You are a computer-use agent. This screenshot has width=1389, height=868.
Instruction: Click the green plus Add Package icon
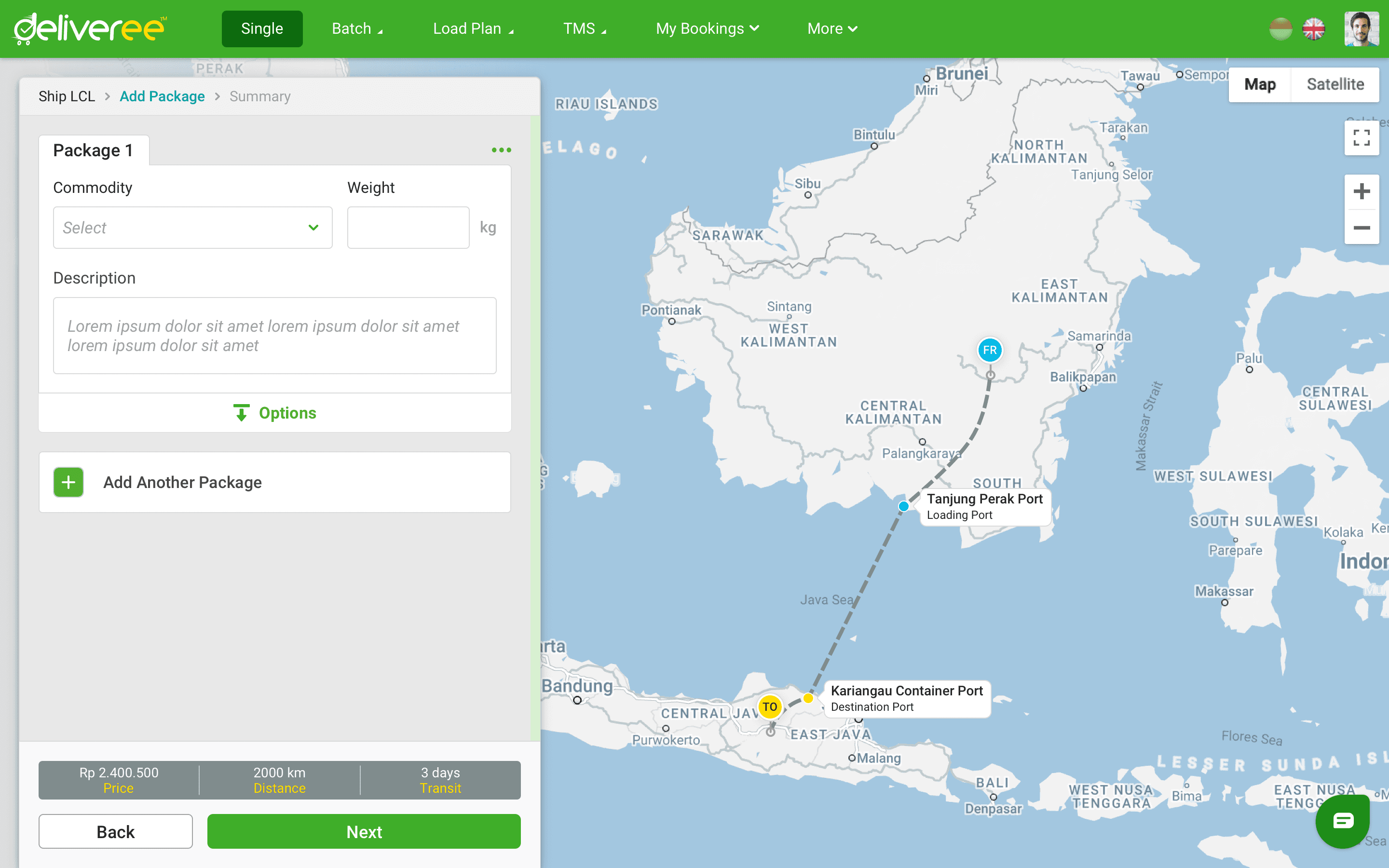tap(68, 482)
